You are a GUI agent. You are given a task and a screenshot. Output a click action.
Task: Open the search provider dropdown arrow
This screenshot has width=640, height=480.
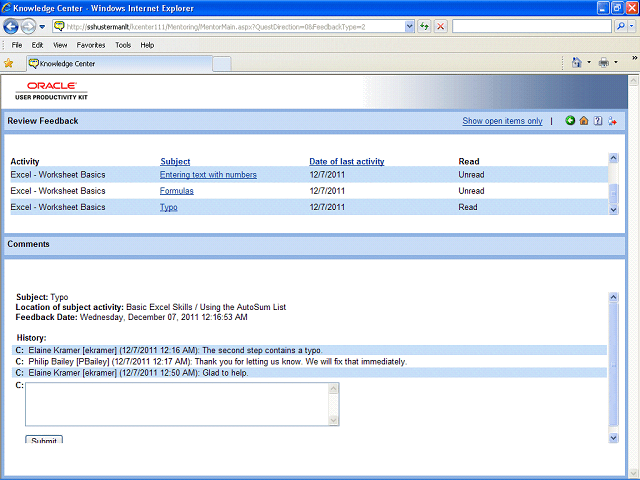pos(631,27)
